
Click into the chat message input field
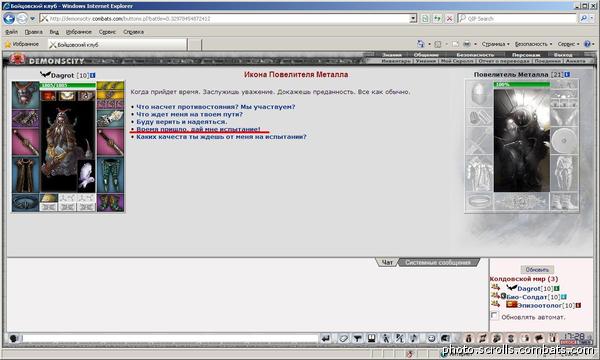(x=170, y=339)
